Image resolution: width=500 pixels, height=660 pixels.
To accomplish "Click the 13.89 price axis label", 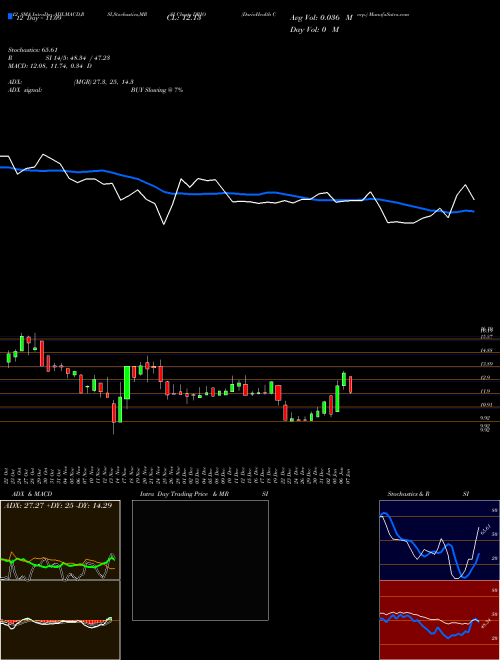I will click(x=487, y=364).
